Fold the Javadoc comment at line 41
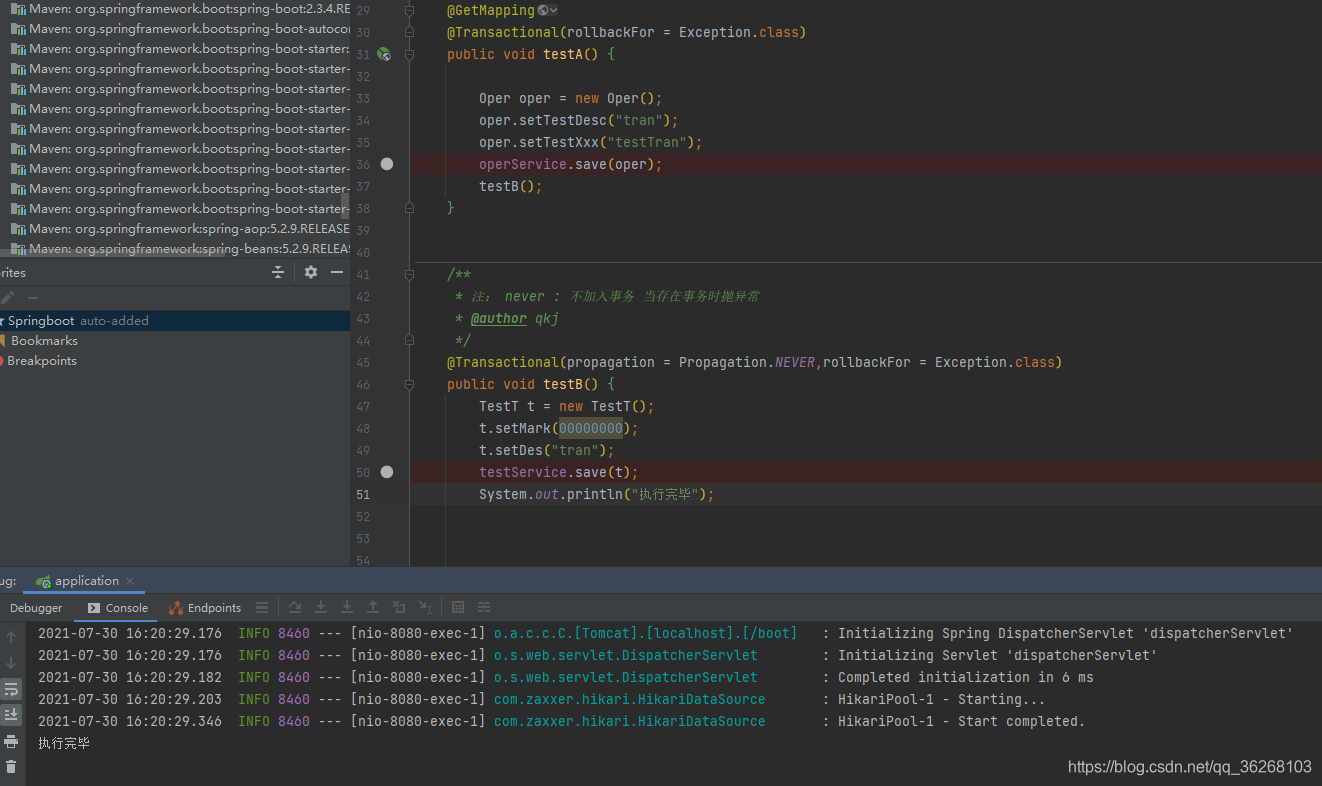The height and width of the screenshot is (786, 1322). (409, 274)
